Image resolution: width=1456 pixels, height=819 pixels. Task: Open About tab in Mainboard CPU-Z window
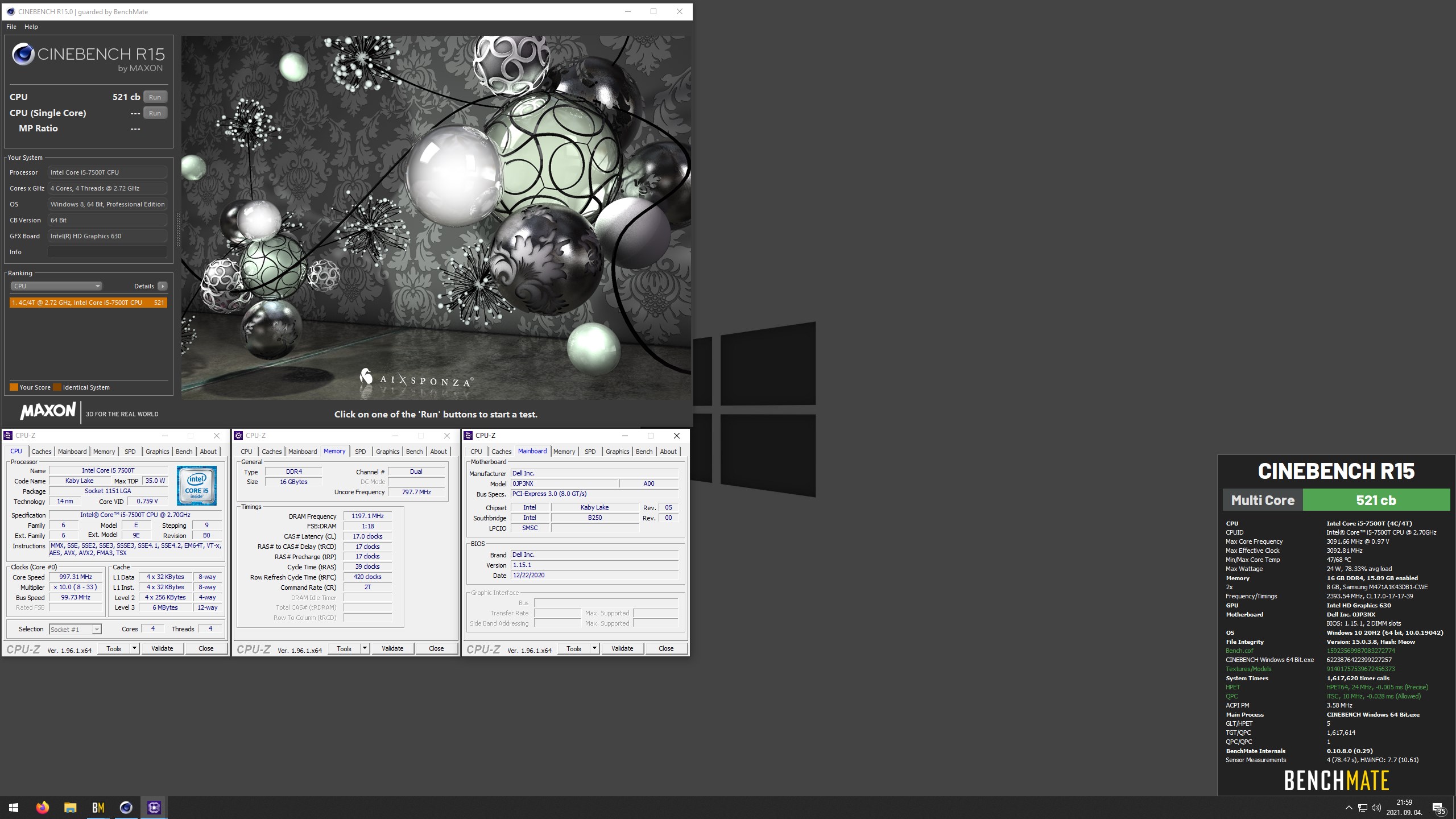click(668, 452)
